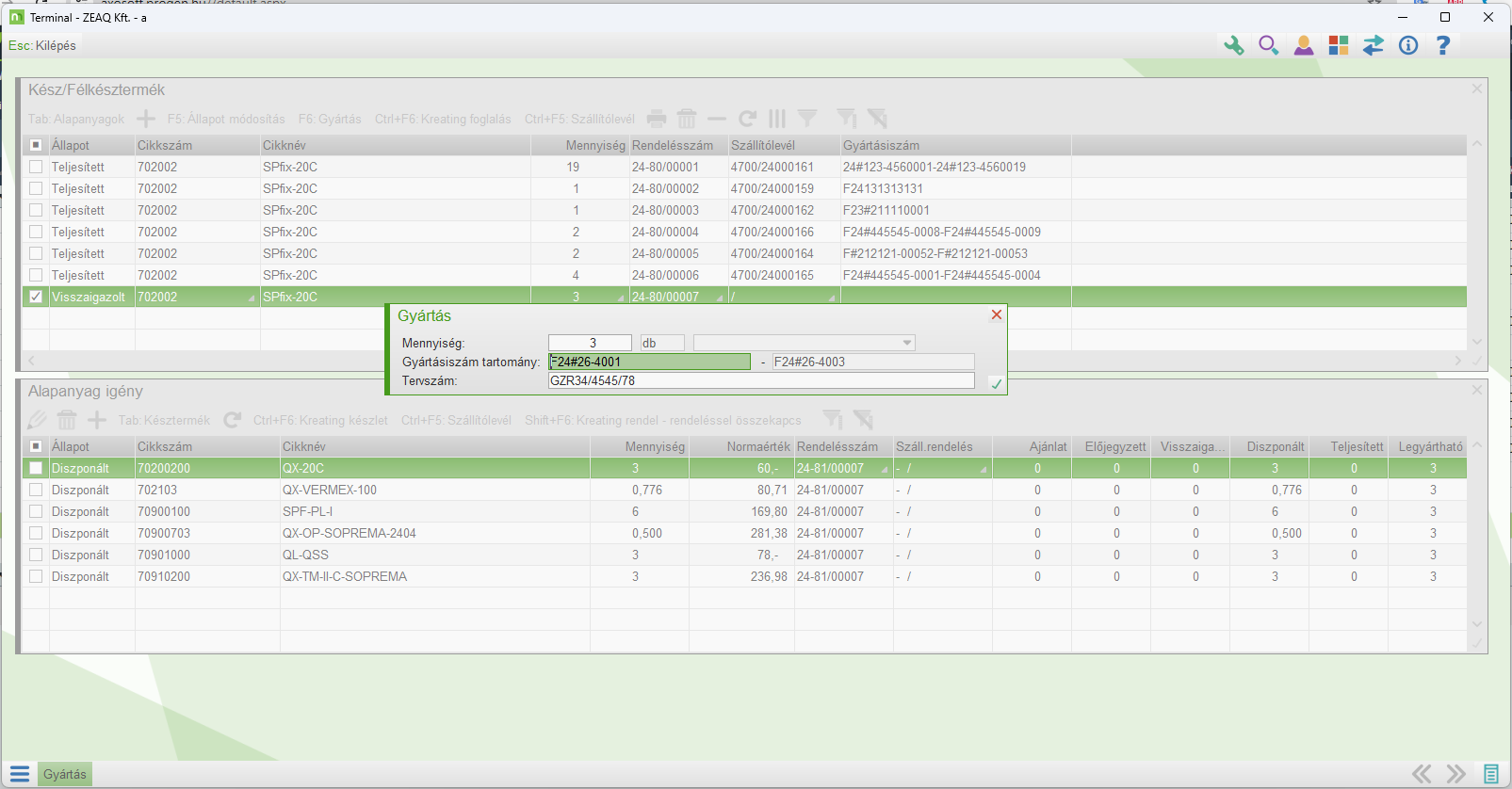Expand the 24-81/00007 cell in QX-20C row
Viewport: 1512px width, 789px height.
(x=885, y=470)
